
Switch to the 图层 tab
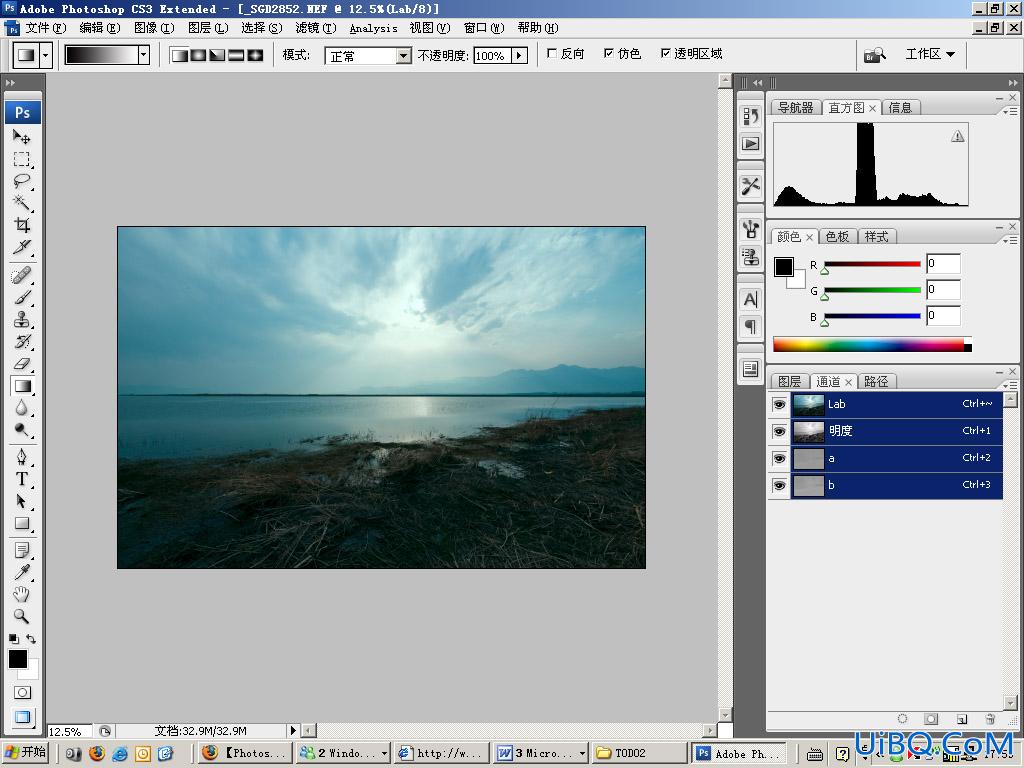pos(790,381)
